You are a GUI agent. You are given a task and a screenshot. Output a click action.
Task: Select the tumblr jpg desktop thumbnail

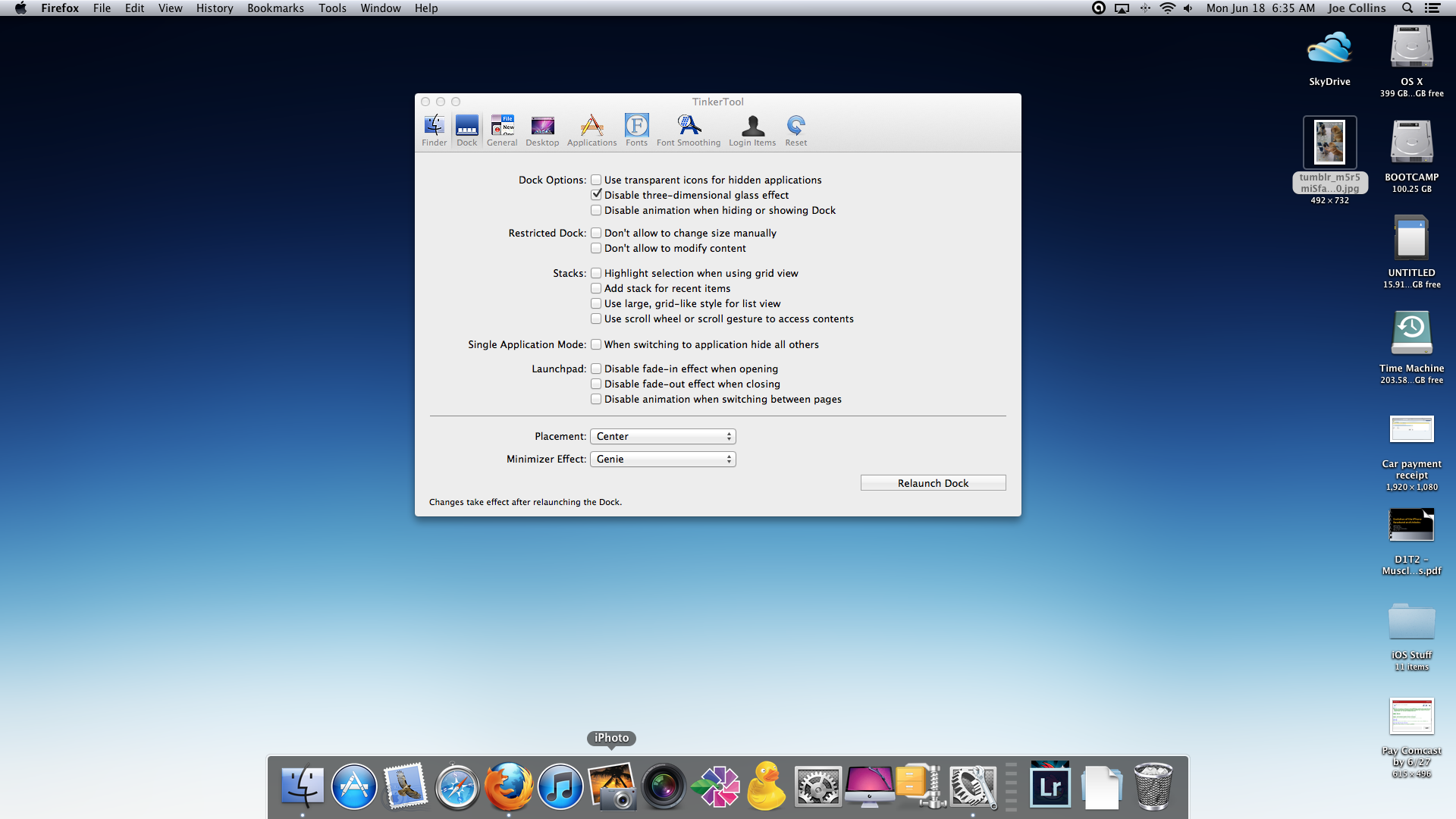click(1329, 143)
